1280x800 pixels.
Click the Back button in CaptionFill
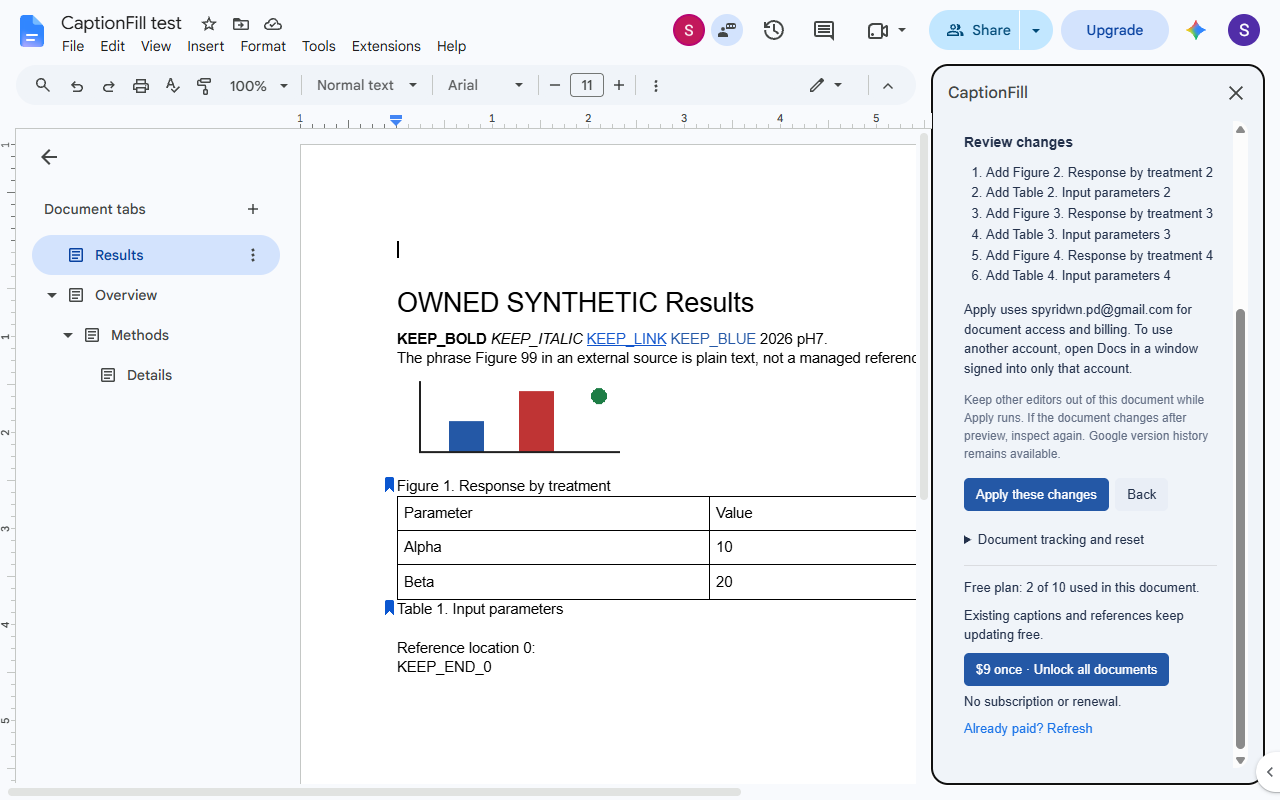coord(1141,495)
